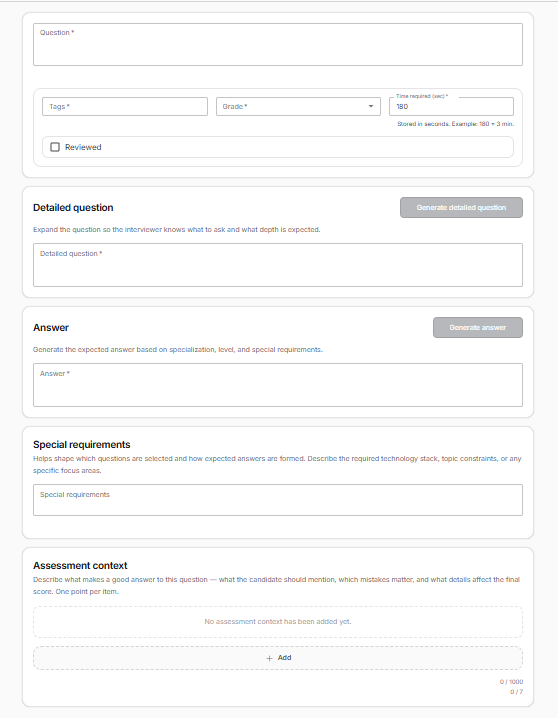This screenshot has width=558, height=718.
Task: Click the Assessment context heading
Action: coord(80,566)
